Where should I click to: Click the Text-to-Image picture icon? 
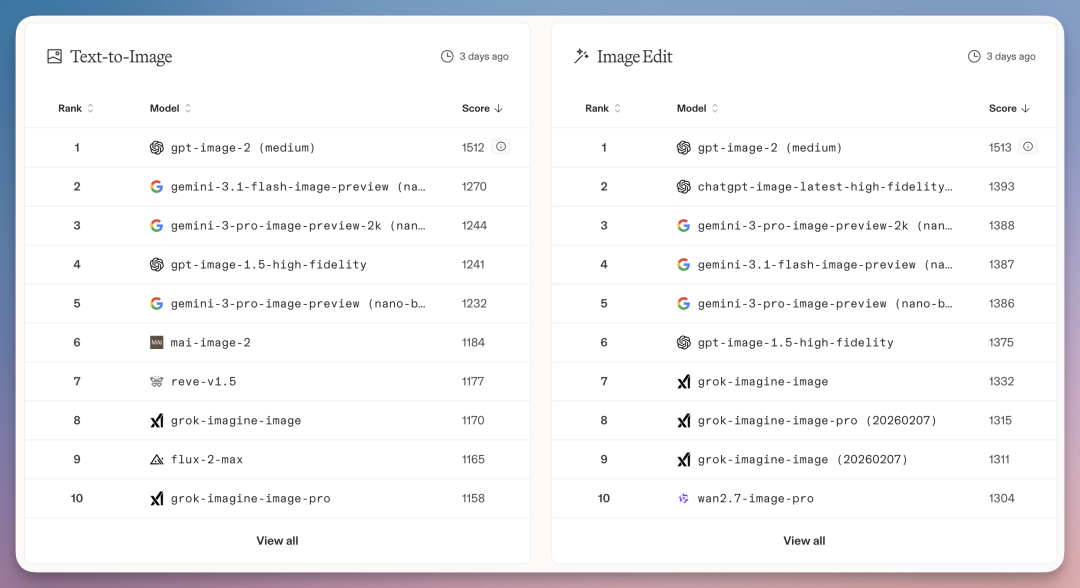[54, 57]
